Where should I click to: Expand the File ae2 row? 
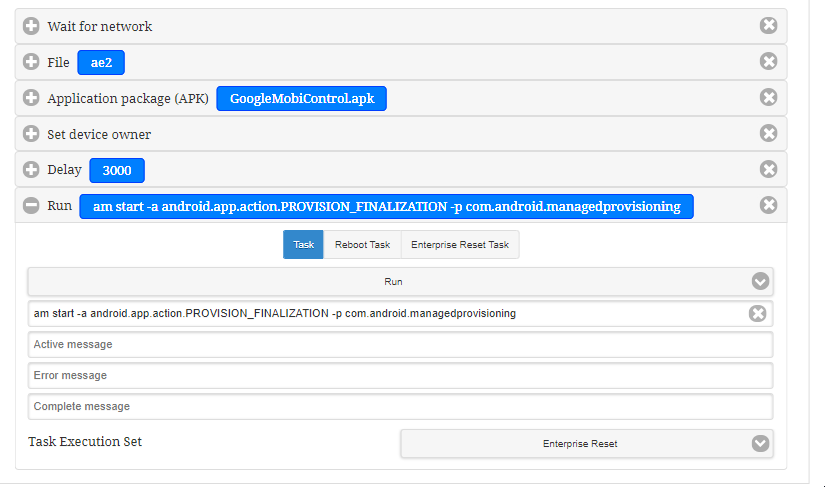tap(31, 62)
